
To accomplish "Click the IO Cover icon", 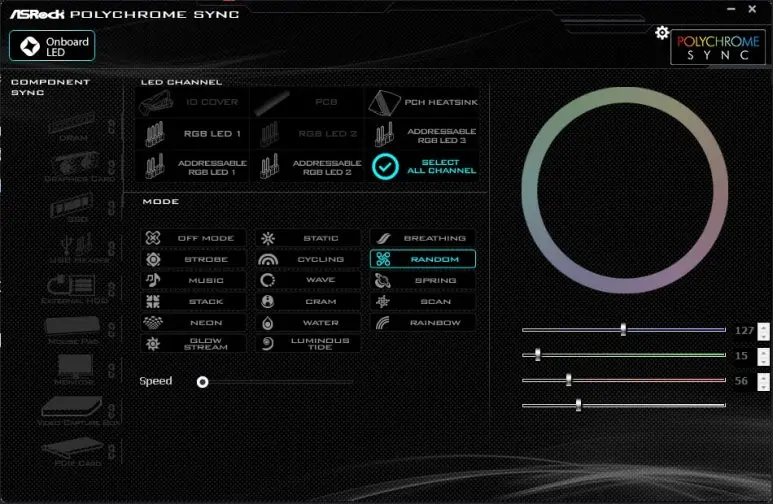I will pyautogui.click(x=157, y=103).
